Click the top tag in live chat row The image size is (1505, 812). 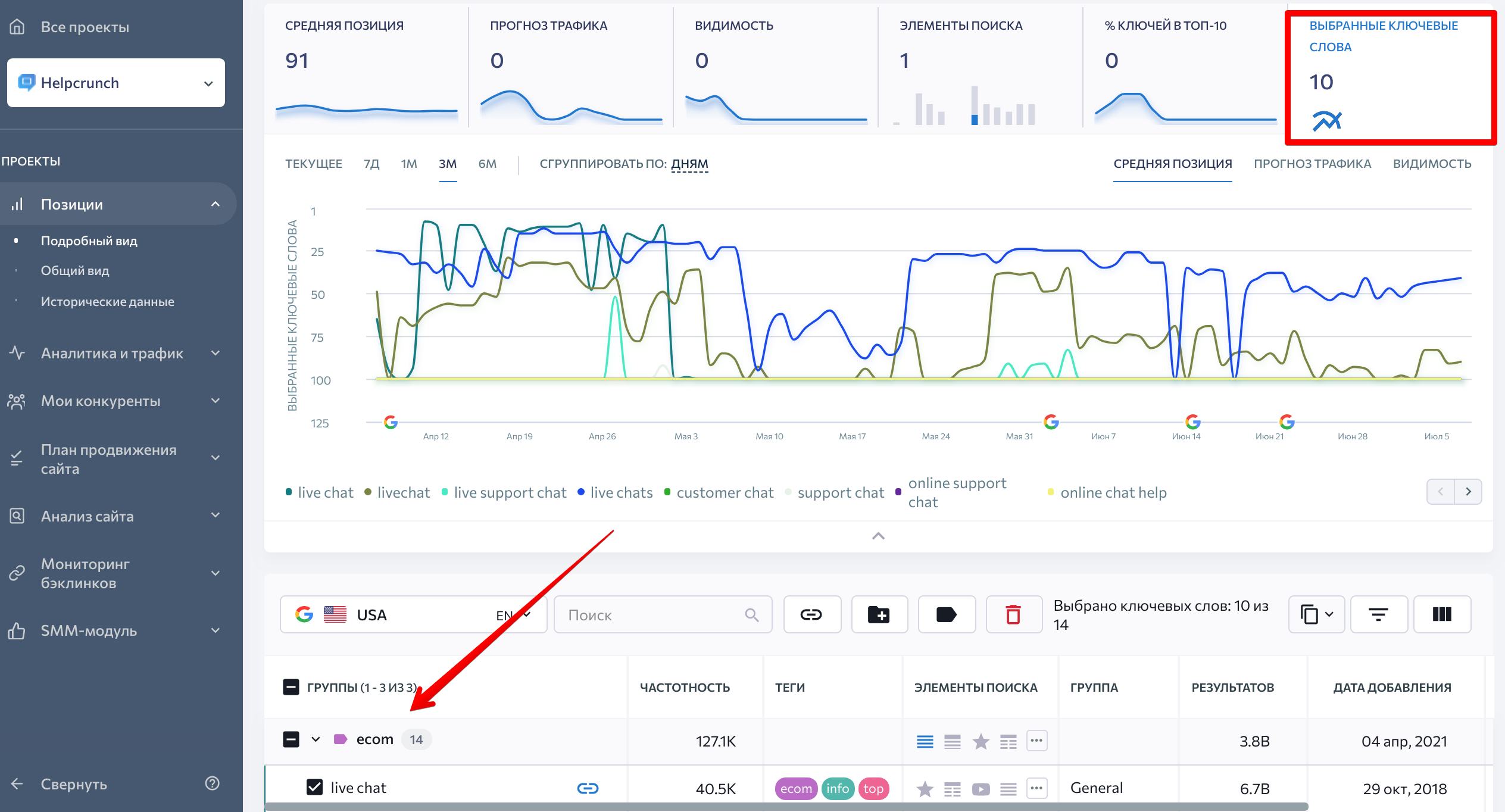point(873,789)
